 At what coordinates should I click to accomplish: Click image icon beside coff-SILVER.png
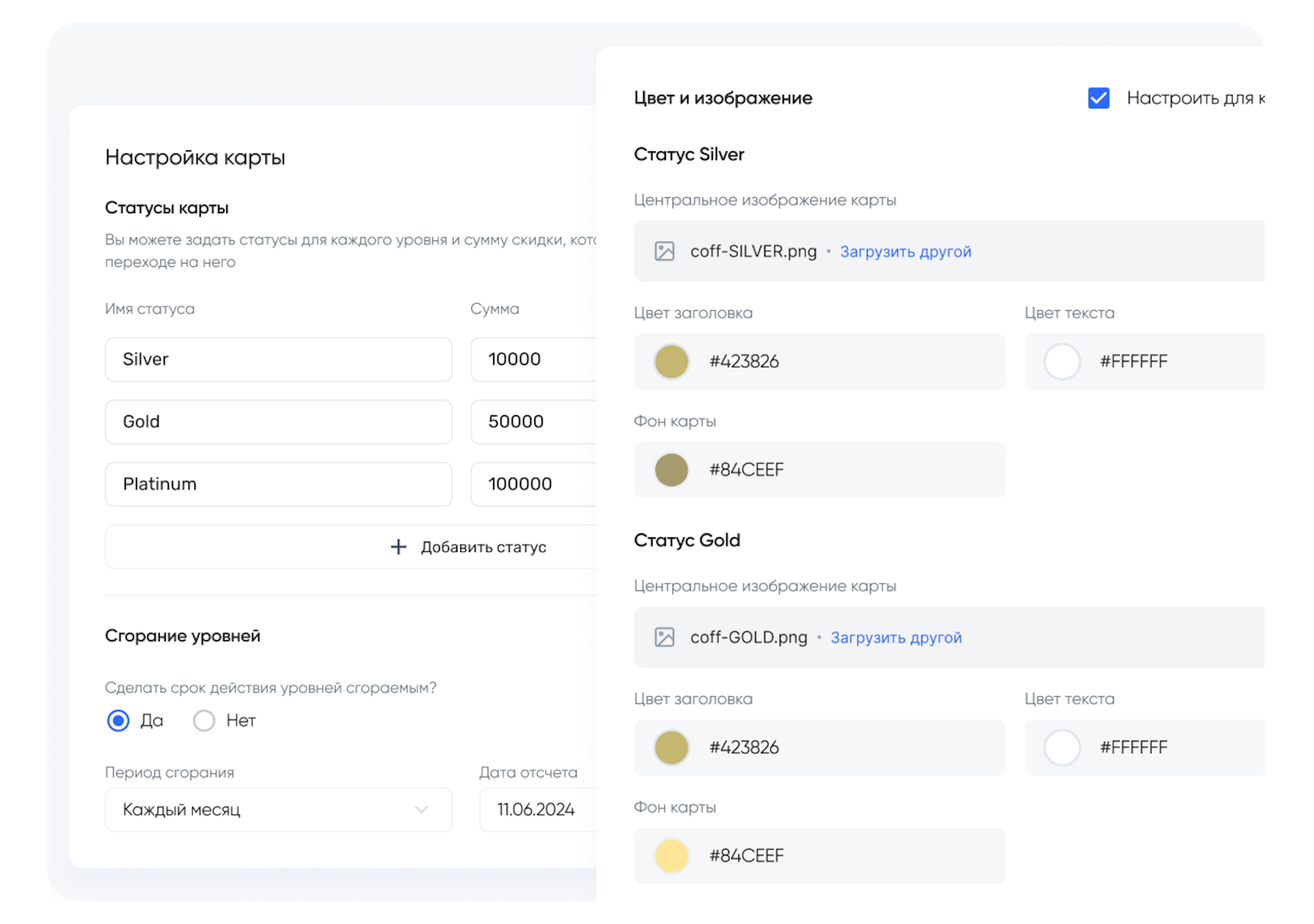[664, 251]
